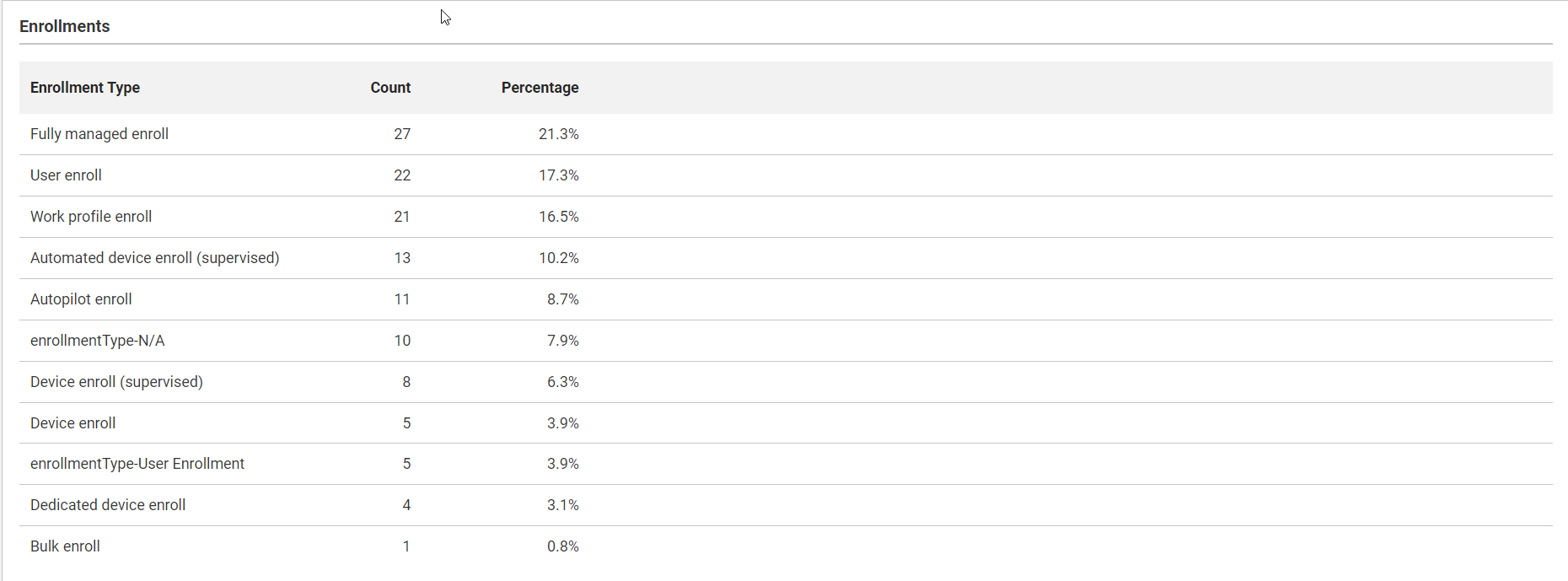This screenshot has width=1568, height=581.
Task: Select the enrollmentType-N/A link
Action: coord(97,340)
